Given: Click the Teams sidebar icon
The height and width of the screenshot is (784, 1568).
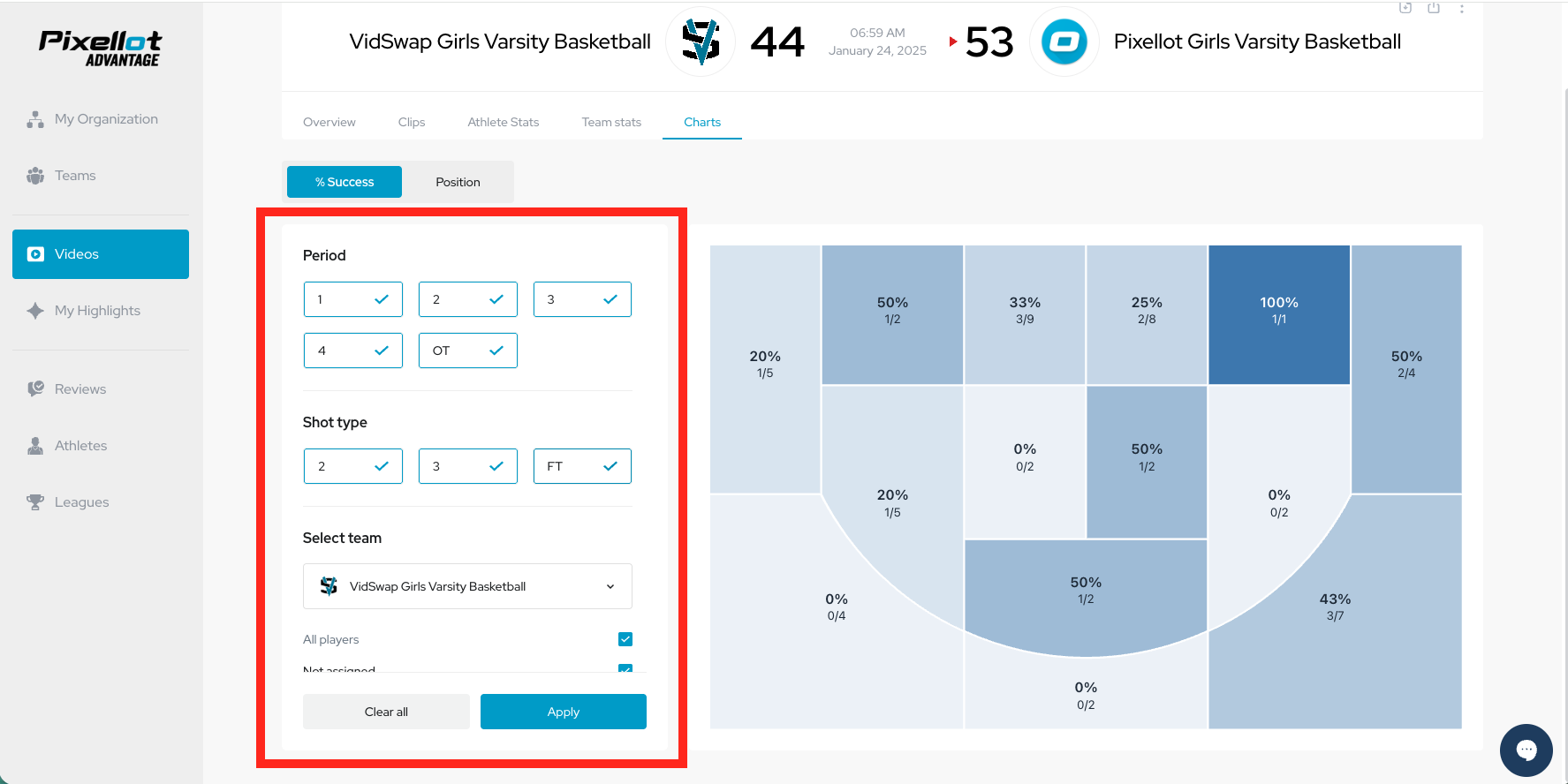Looking at the screenshot, I should [x=35, y=176].
